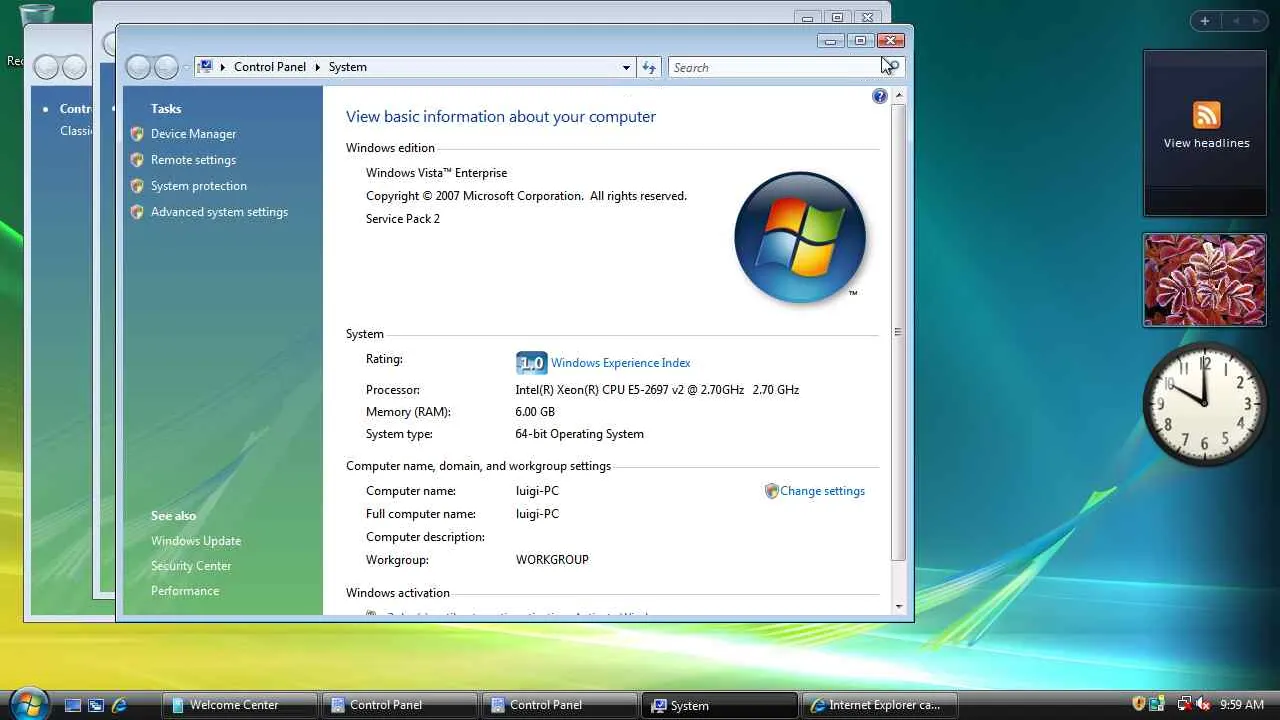Click the RSS View headlines gadget
1280x720 pixels.
[x=1205, y=133]
